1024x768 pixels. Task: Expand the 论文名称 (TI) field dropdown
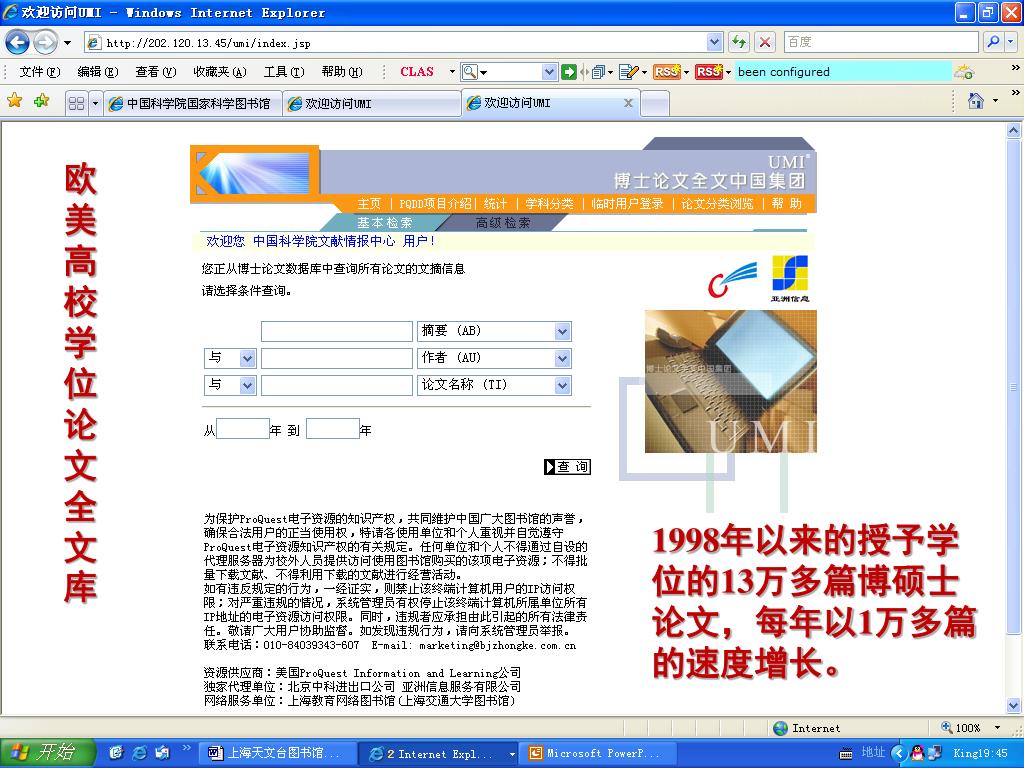pyautogui.click(x=562, y=385)
